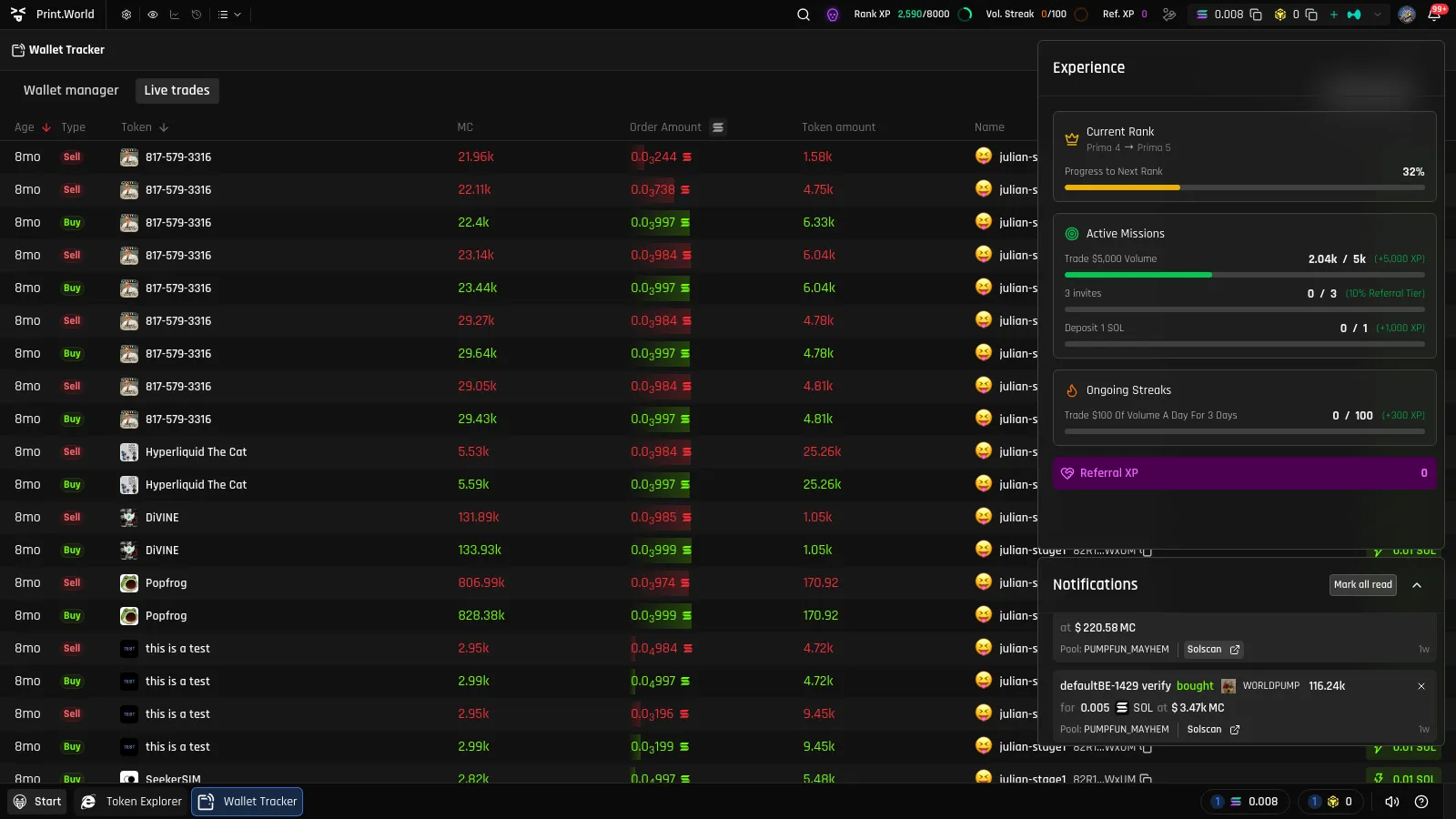The height and width of the screenshot is (819, 1456).
Task: Click the Vol. Streak progress ring
Action: point(1081,15)
